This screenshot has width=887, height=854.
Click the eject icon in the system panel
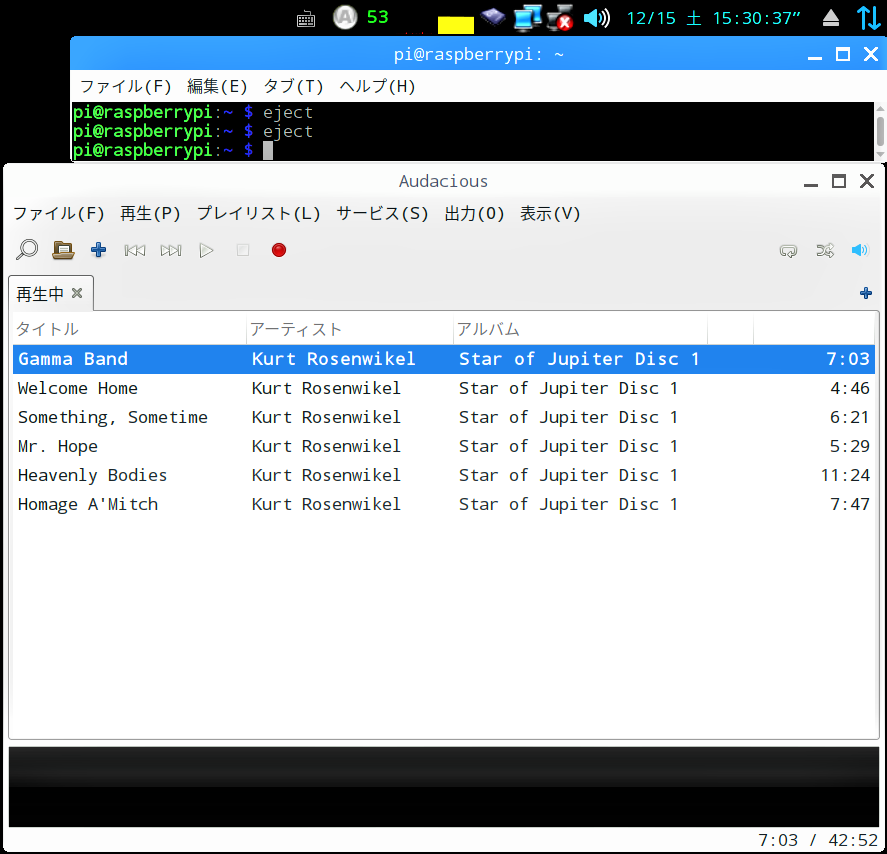click(830, 18)
